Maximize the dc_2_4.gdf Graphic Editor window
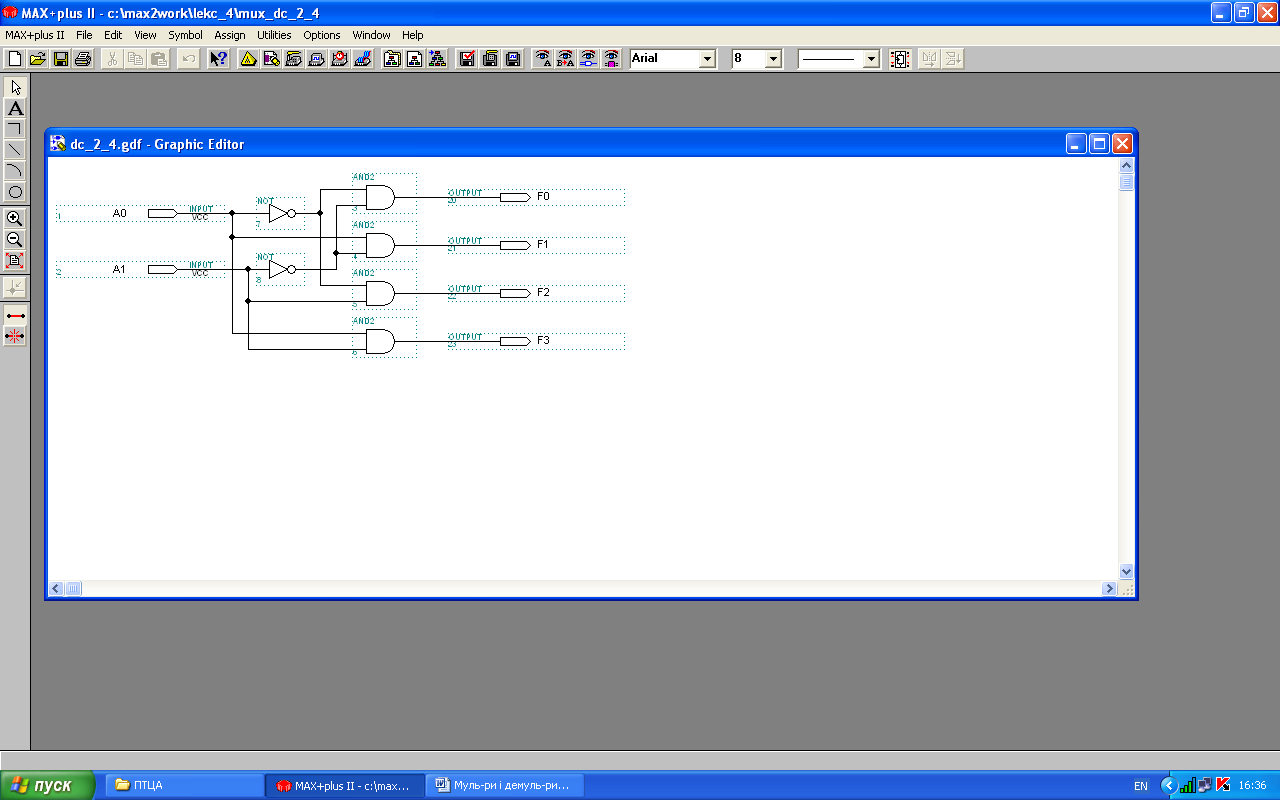Viewport: 1280px width, 800px height. [x=1099, y=144]
